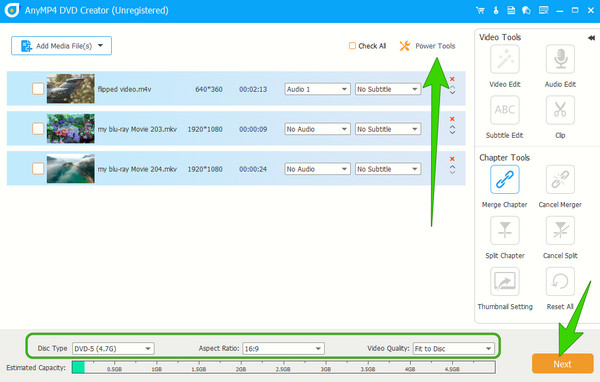Enable the Check All checkbox
The height and width of the screenshot is (382, 600).
(352, 46)
